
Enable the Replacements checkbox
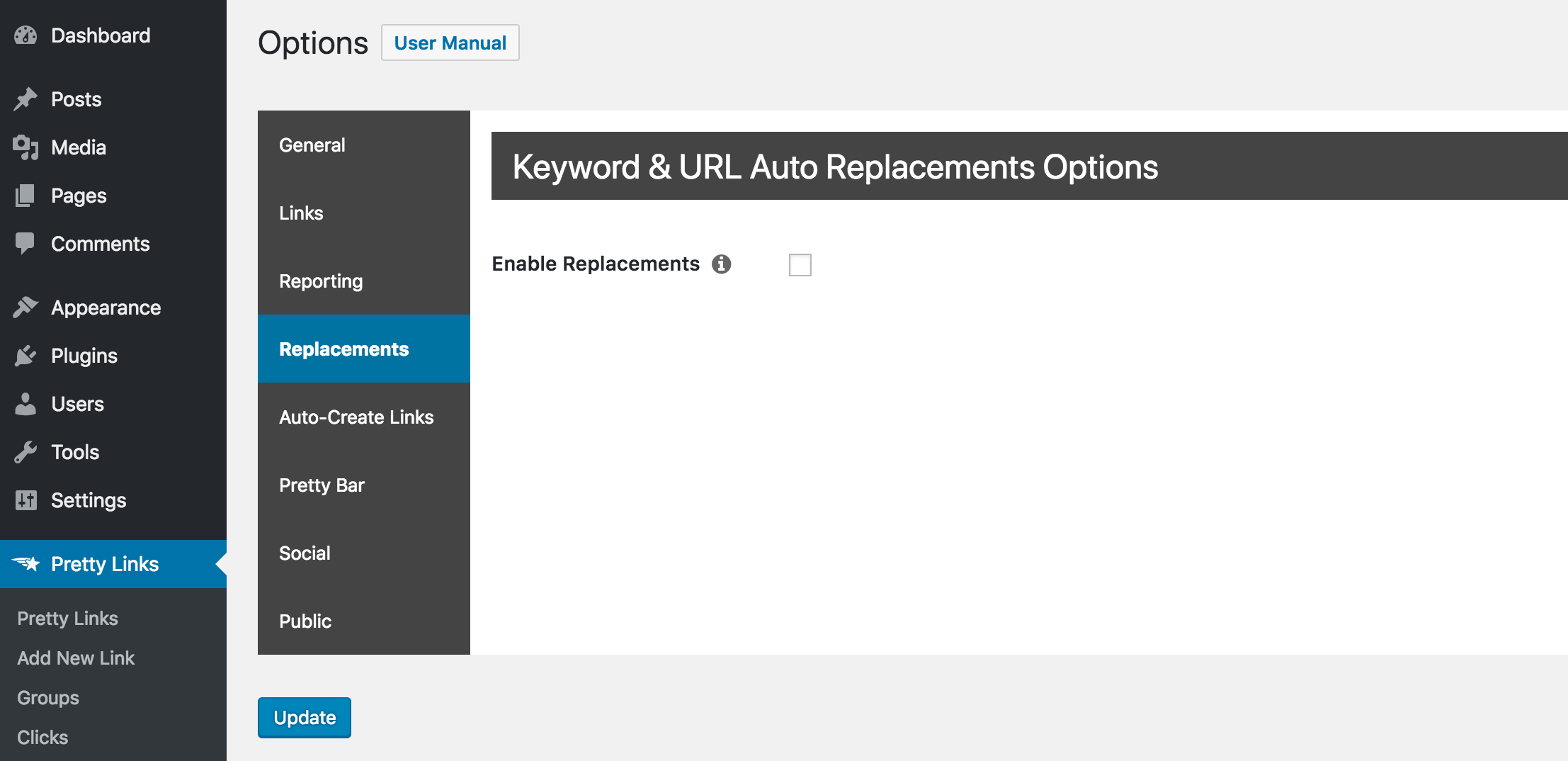click(x=800, y=264)
